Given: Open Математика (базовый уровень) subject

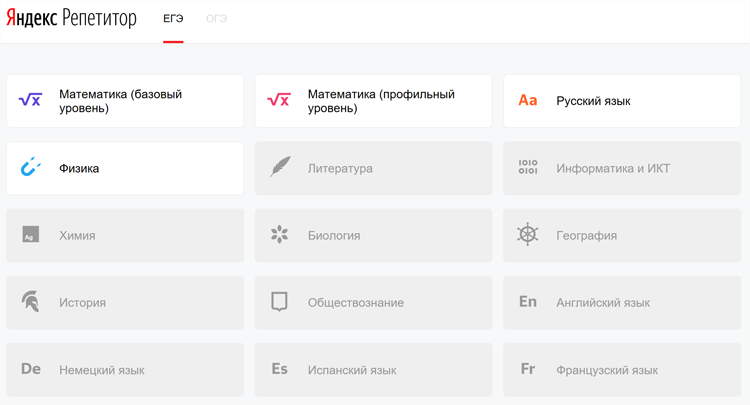Looking at the screenshot, I should coord(125,101).
